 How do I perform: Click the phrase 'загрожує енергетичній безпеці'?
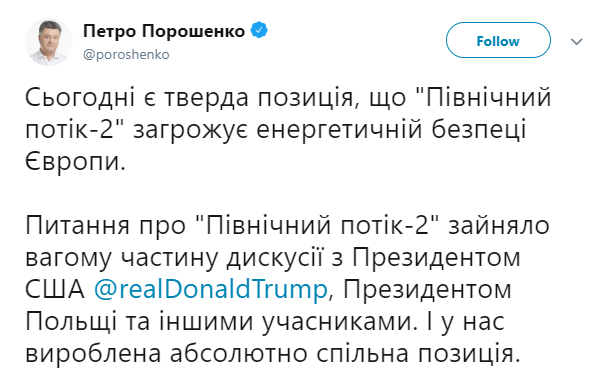[329, 130]
